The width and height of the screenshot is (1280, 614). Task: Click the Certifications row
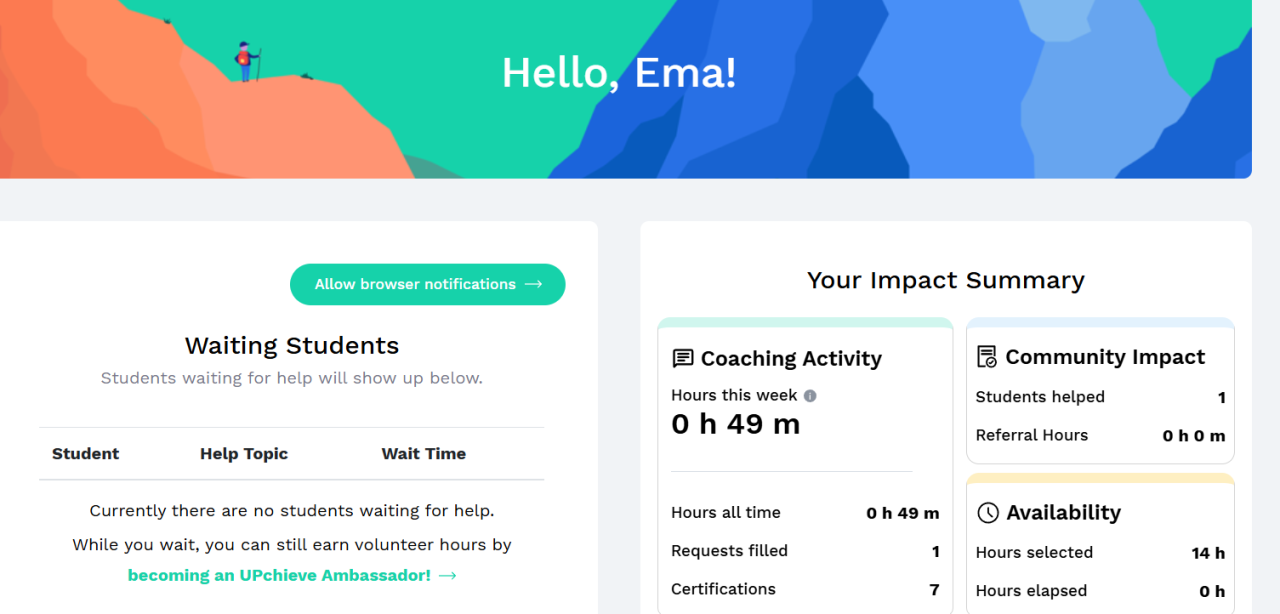[805, 589]
